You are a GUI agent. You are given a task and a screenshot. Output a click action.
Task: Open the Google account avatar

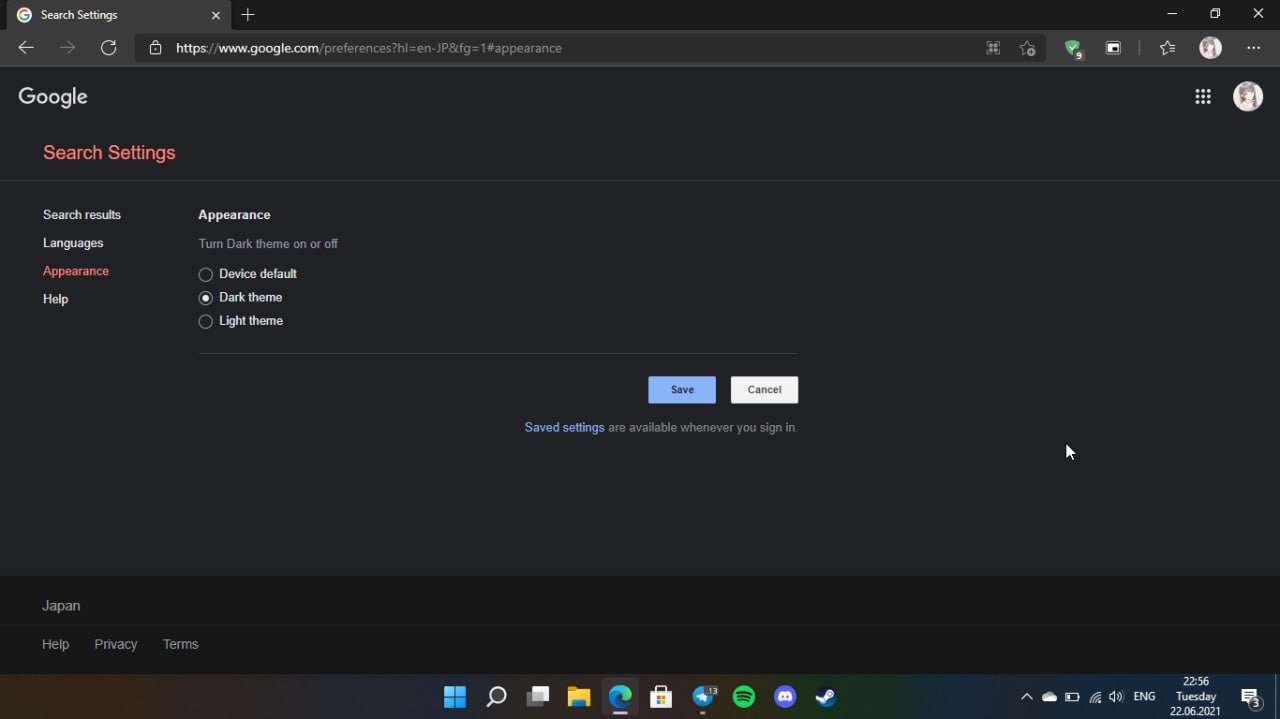tap(1248, 96)
